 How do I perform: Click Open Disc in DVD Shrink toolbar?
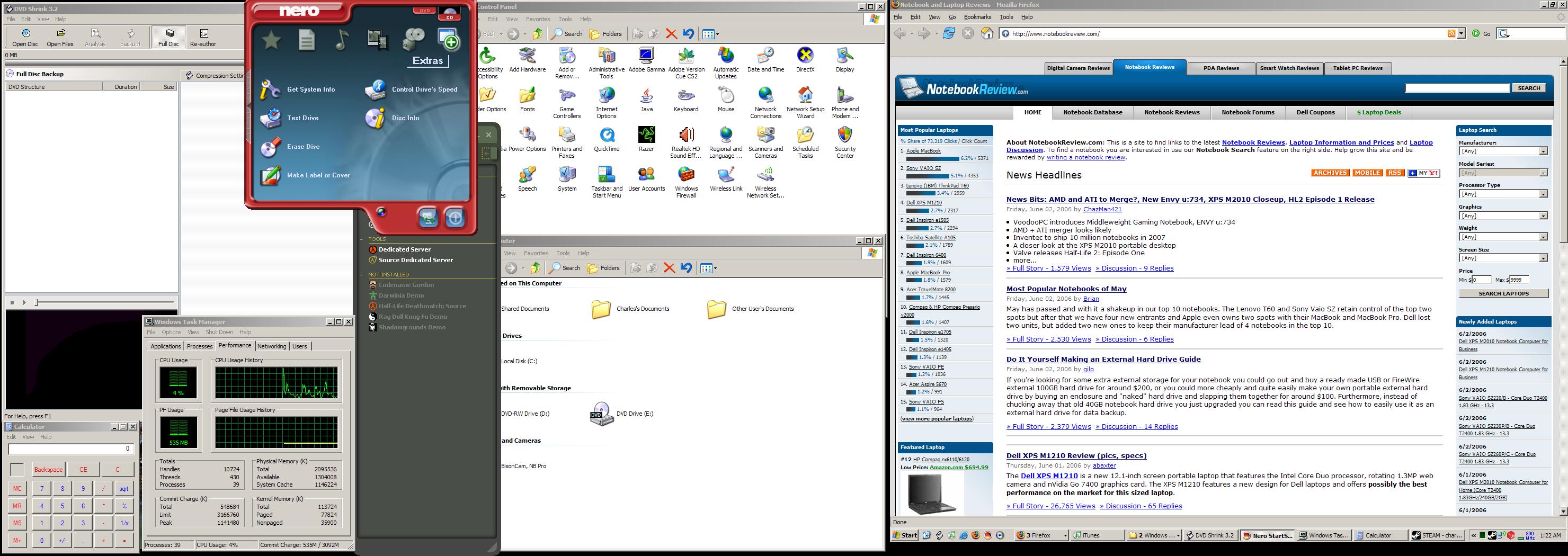pos(25,38)
